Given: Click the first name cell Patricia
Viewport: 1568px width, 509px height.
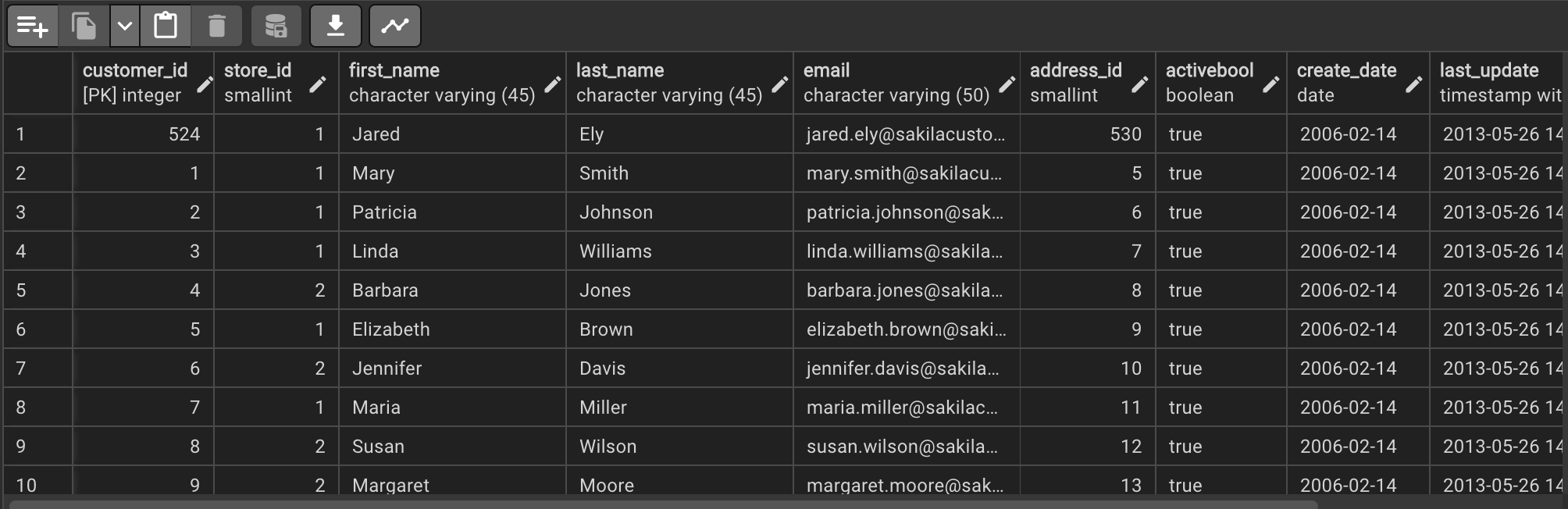Looking at the screenshot, I should coord(453,212).
